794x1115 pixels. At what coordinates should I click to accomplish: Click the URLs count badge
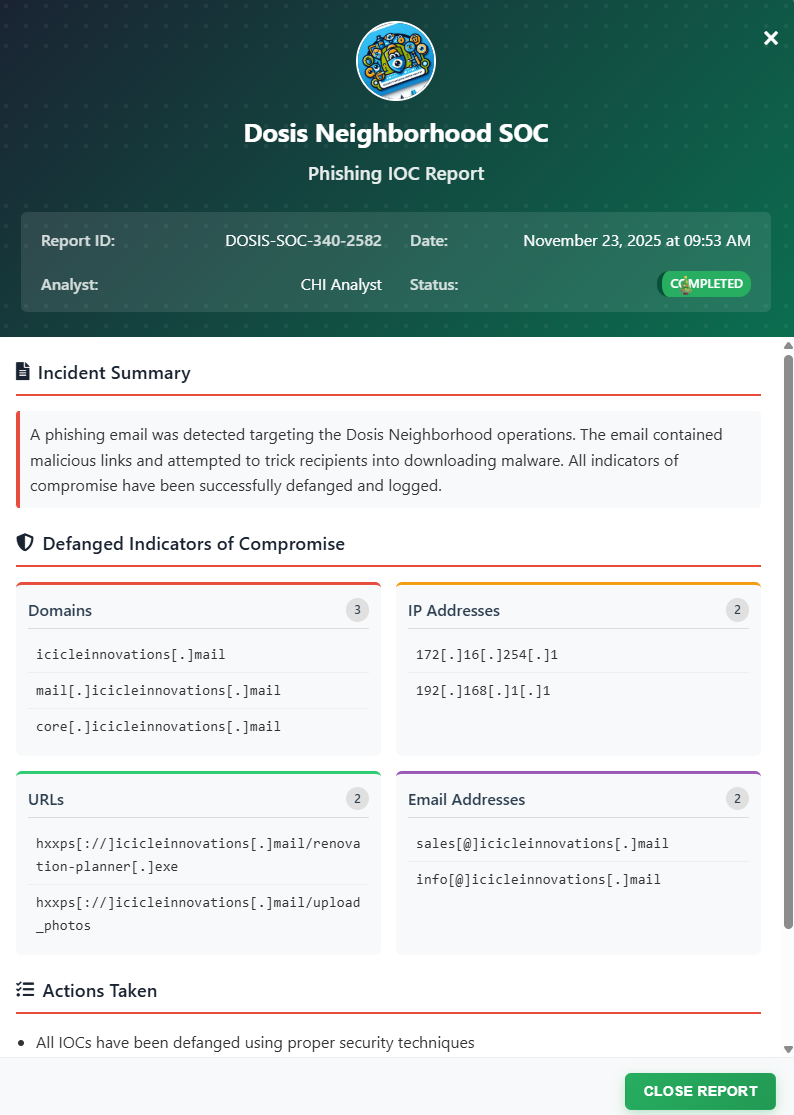click(x=357, y=798)
